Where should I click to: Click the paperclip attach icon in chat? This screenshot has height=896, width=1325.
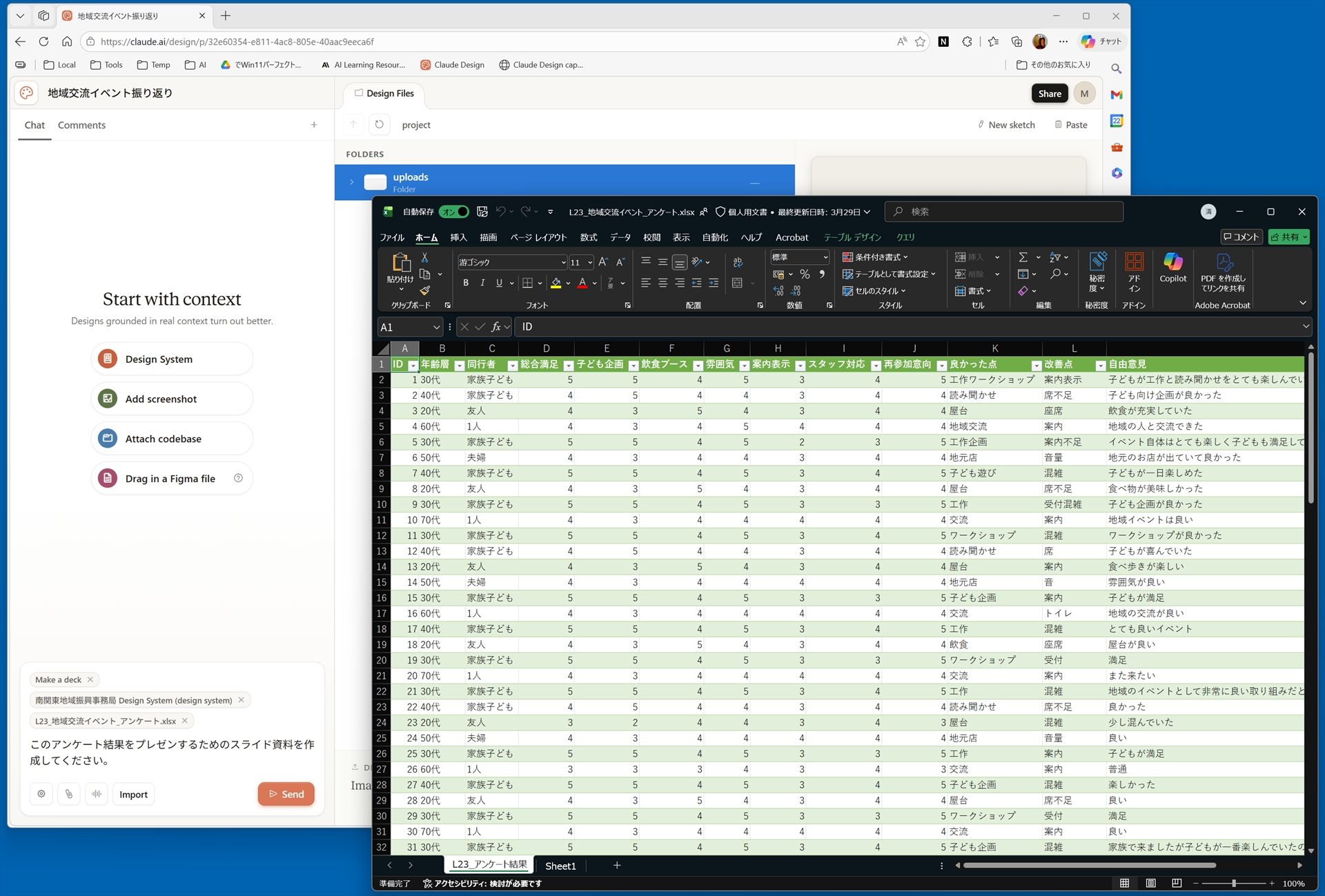[69, 794]
